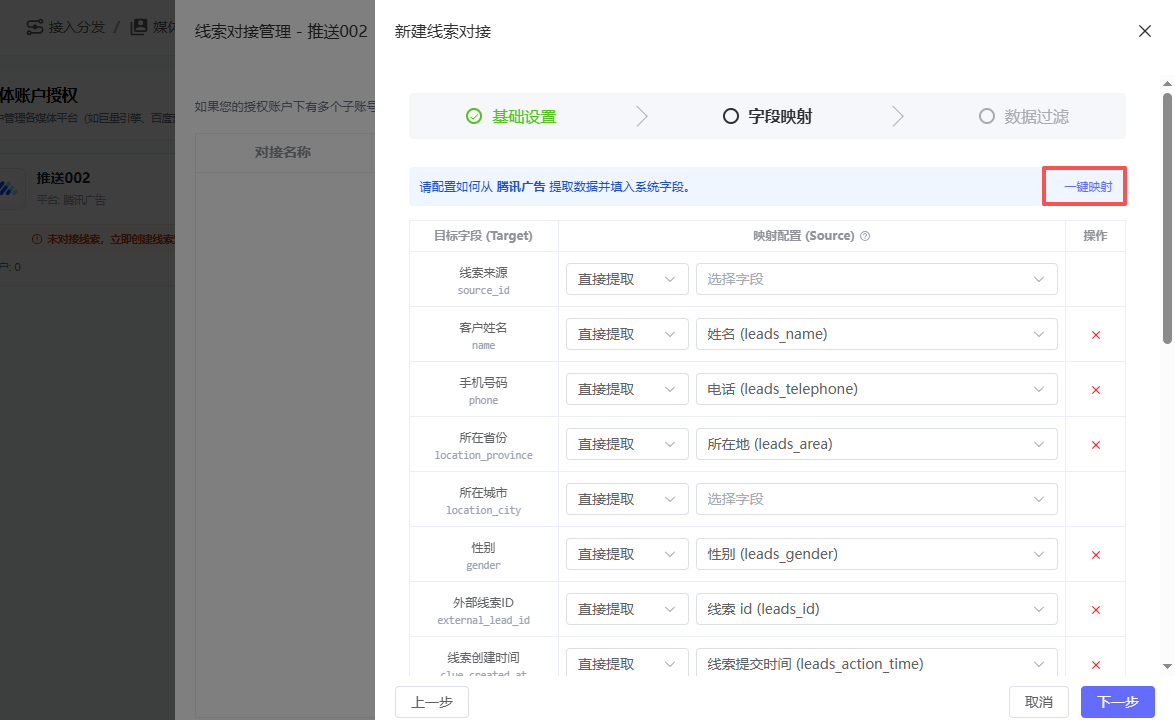Delete the 手机号码 phone mapping
The height and width of the screenshot is (720, 1175).
click(x=1095, y=390)
